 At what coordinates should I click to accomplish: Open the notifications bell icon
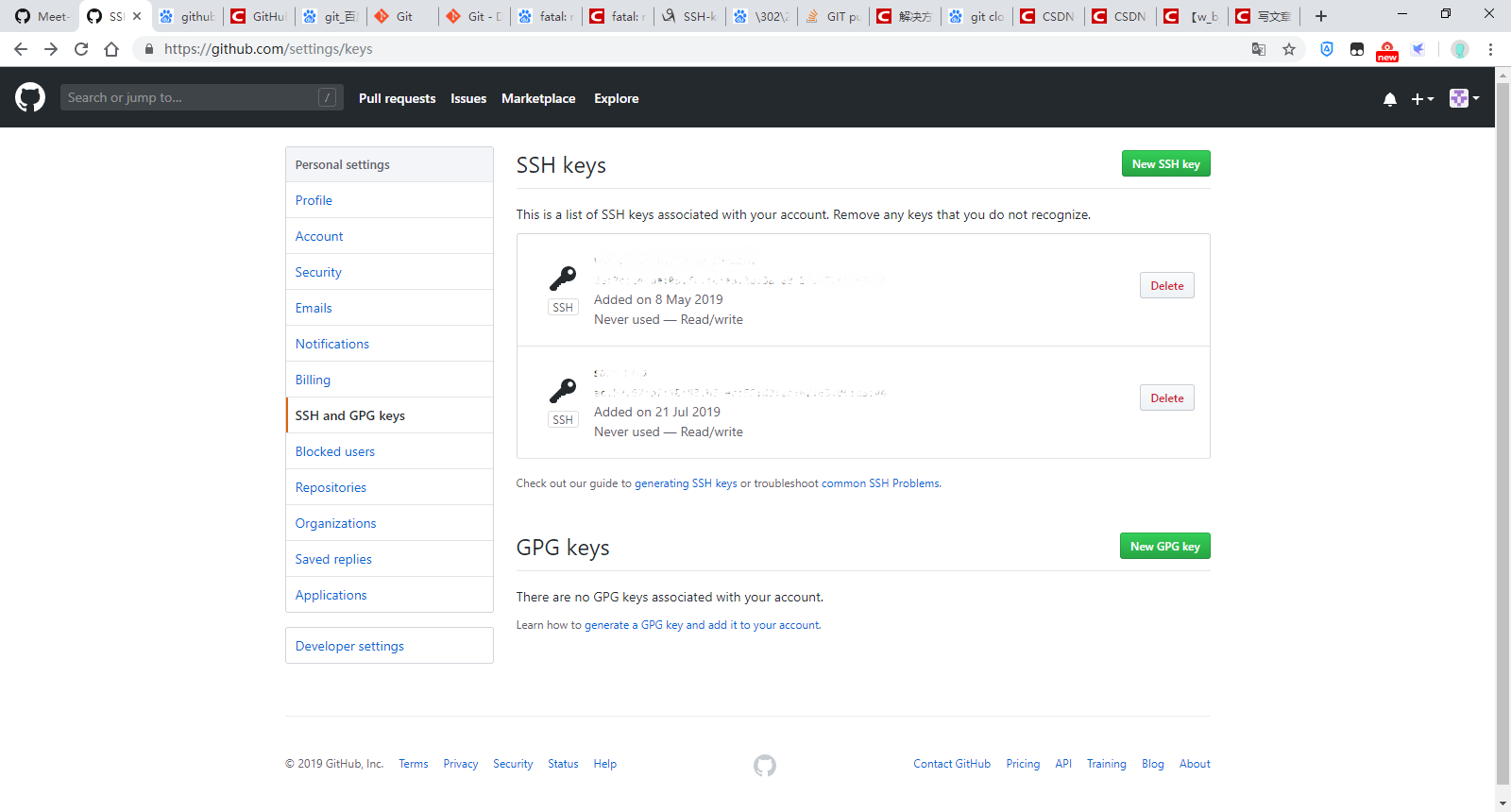pos(1390,99)
